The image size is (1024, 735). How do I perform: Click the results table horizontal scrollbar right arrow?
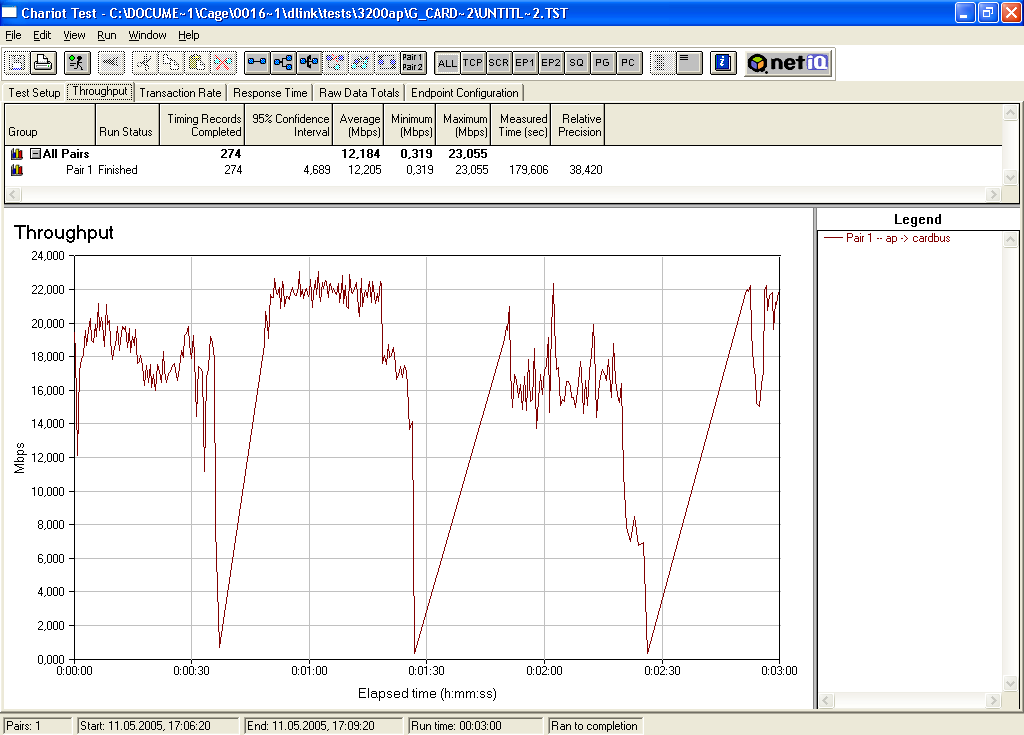click(993, 194)
